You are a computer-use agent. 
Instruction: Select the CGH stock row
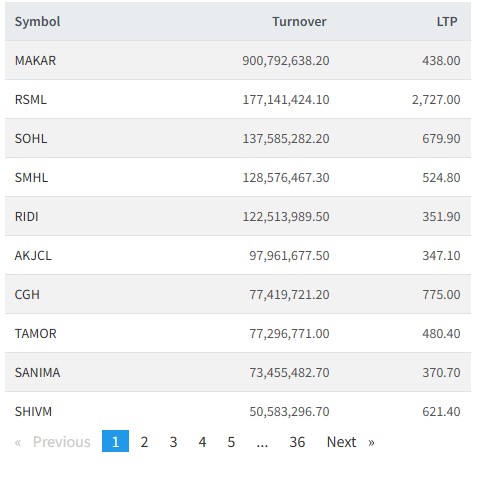(238, 294)
